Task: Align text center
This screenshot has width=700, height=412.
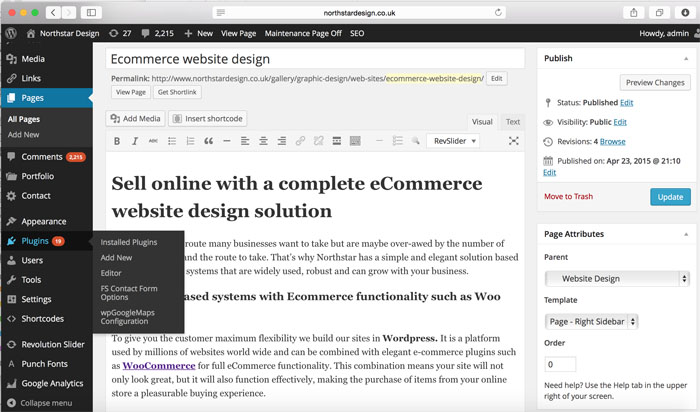Action: pyautogui.click(x=263, y=141)
